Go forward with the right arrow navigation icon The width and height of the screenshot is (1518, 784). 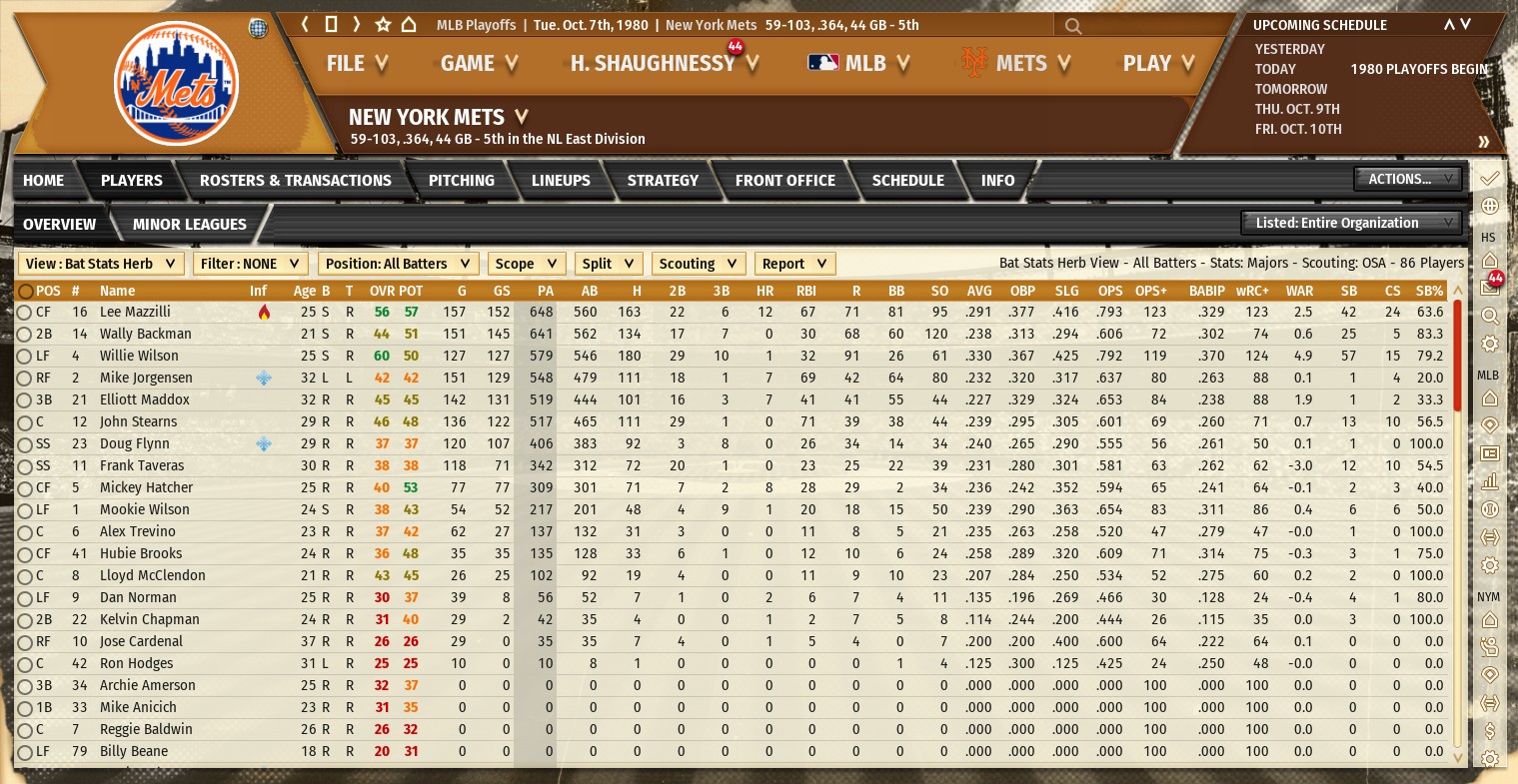pyautogui.click(x=357, y=25)
